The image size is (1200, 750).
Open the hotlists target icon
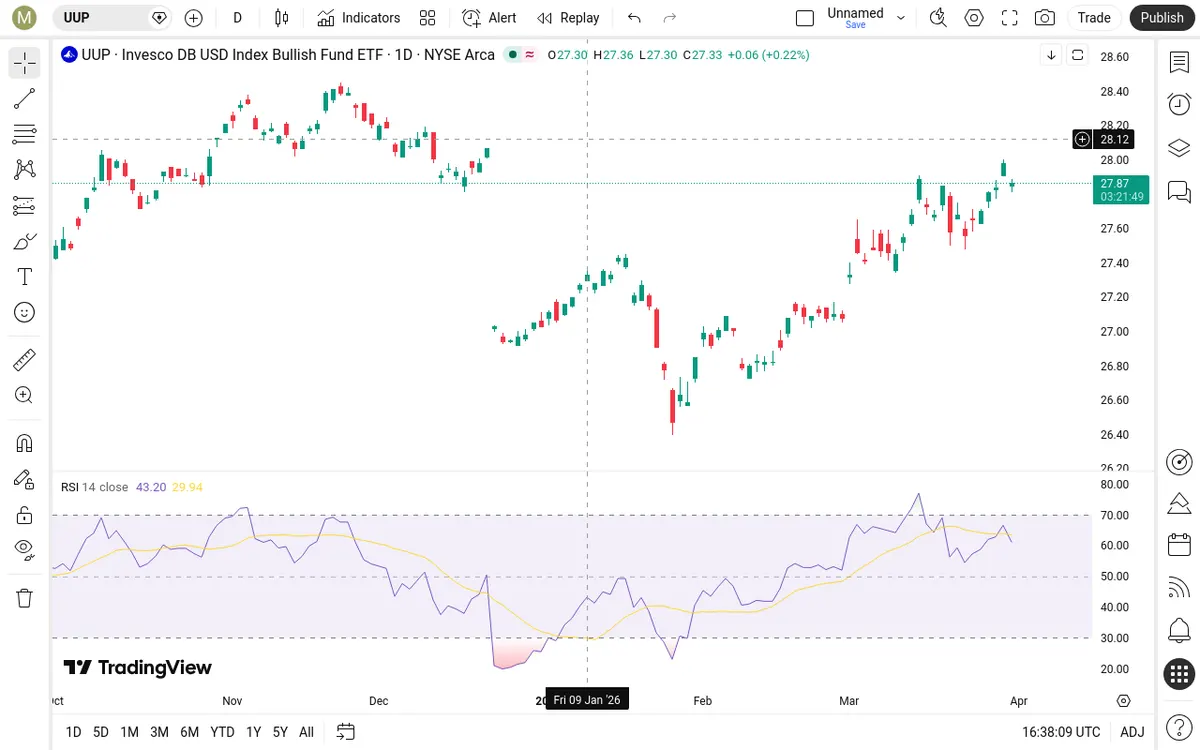click(1179, 462)
